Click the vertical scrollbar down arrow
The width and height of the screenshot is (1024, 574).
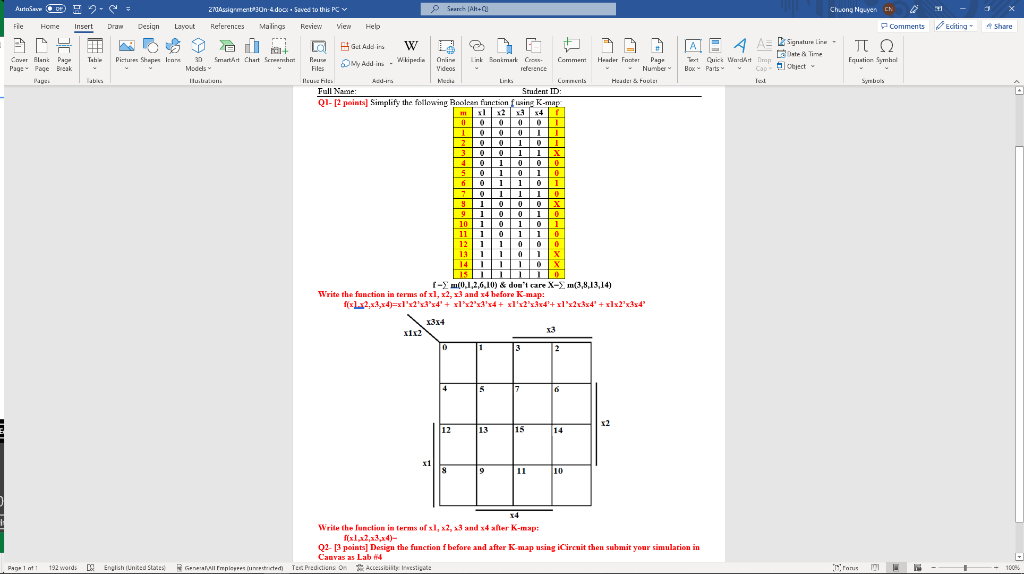pyautogui.click(x=1019, y=557)
